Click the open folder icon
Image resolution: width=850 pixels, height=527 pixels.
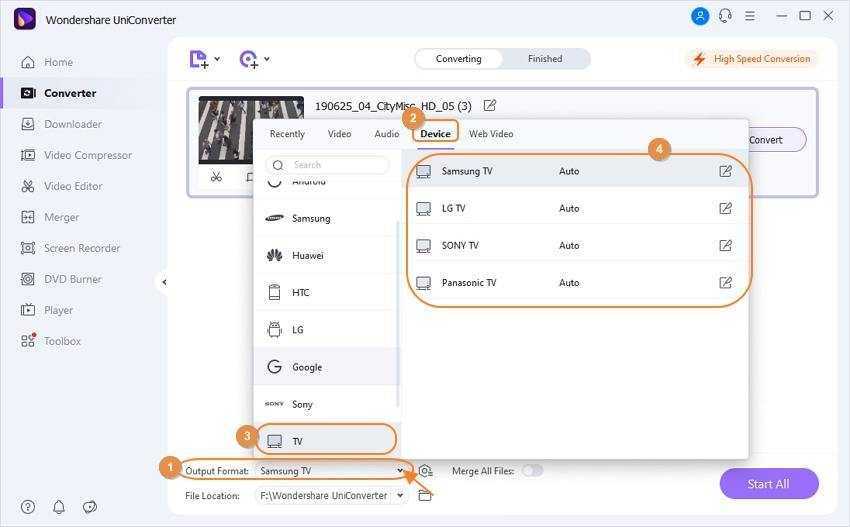(425, 496)
